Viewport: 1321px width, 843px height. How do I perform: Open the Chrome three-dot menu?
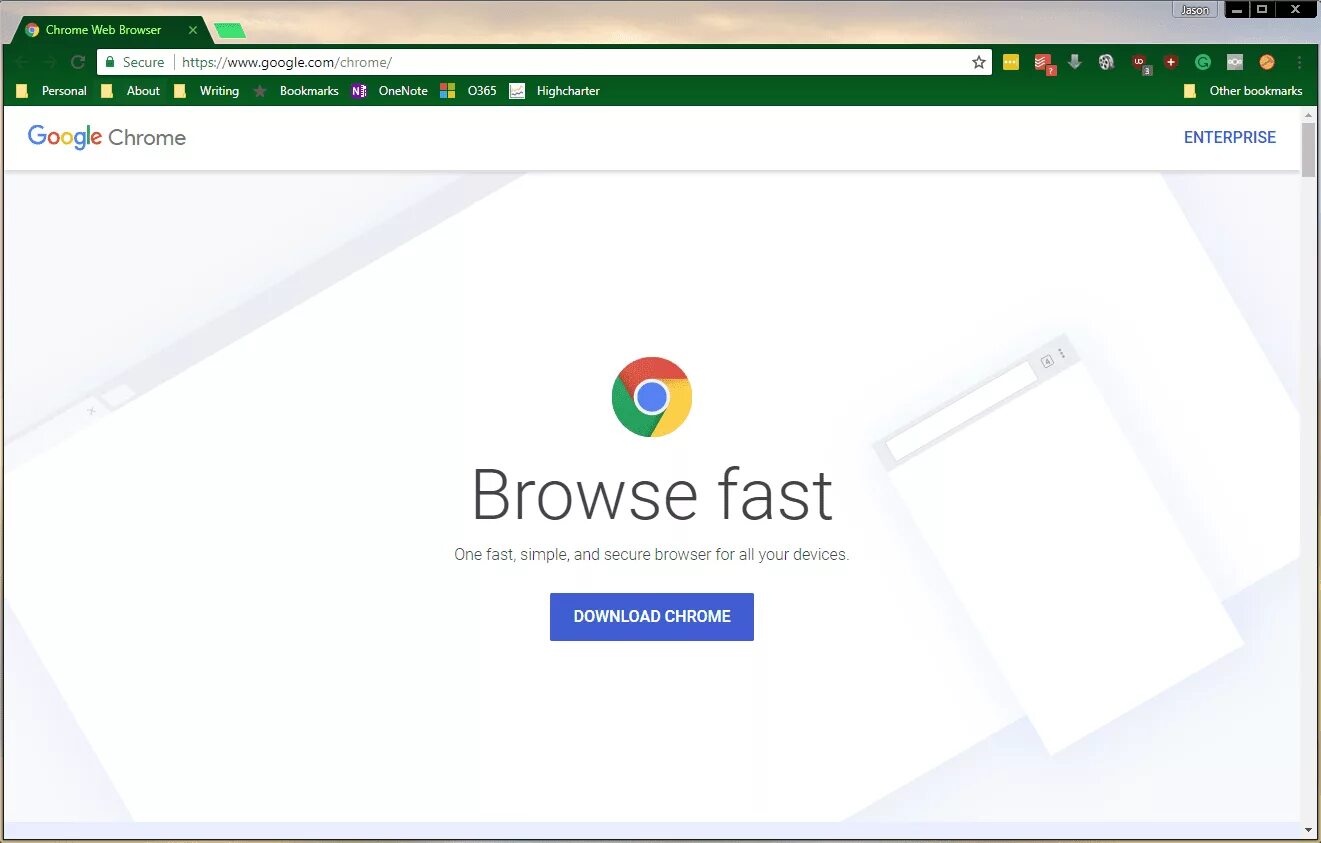(x=1299, y=61)
